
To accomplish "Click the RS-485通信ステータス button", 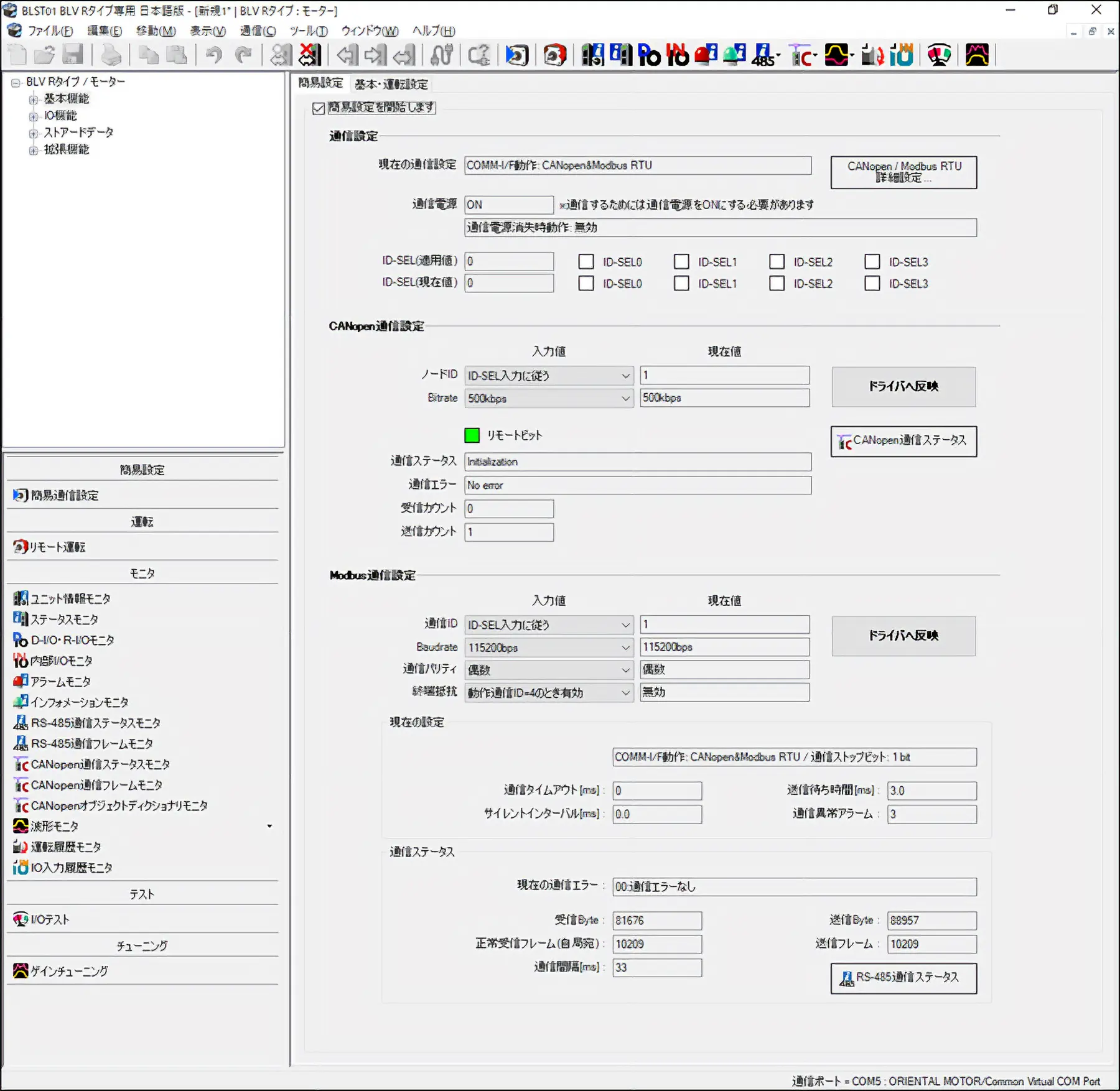I will pyautogui.click(x=903, y=978).
